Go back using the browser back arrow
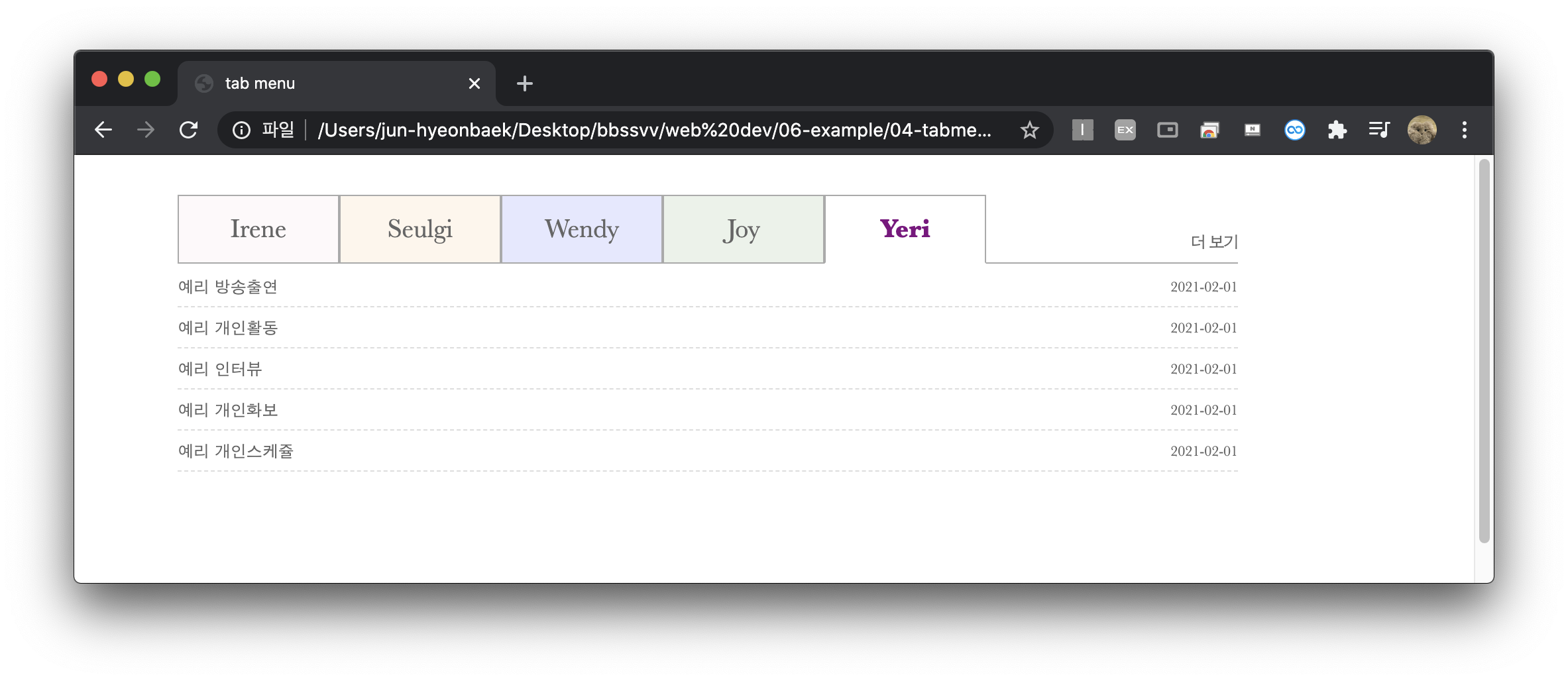The width and height of the screenshot is (1568, 681). pyautogui.click(x=103, y=130)
